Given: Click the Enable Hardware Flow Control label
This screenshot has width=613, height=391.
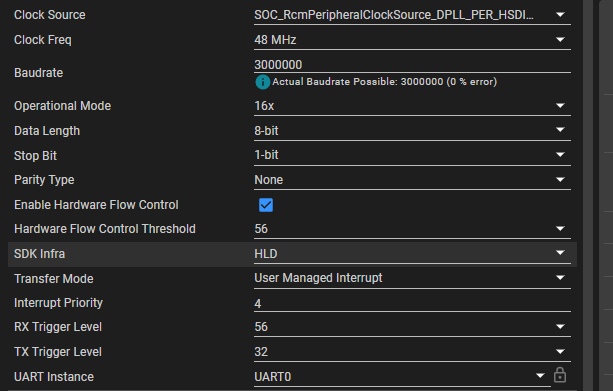Looking at the screenshot, I should pos(96,205).
